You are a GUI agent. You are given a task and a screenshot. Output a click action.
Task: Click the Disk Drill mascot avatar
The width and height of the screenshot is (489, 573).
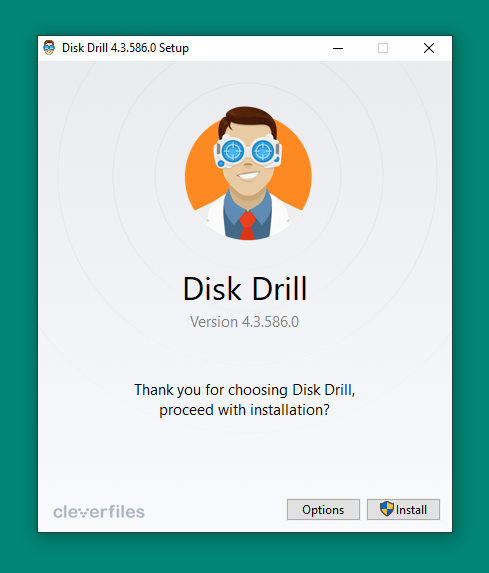248,173
